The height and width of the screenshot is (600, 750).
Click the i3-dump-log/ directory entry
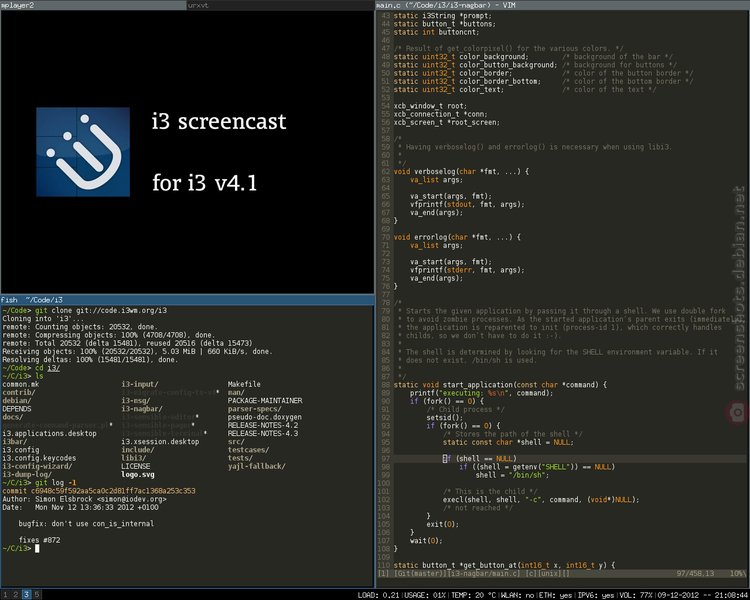(27, 475)
